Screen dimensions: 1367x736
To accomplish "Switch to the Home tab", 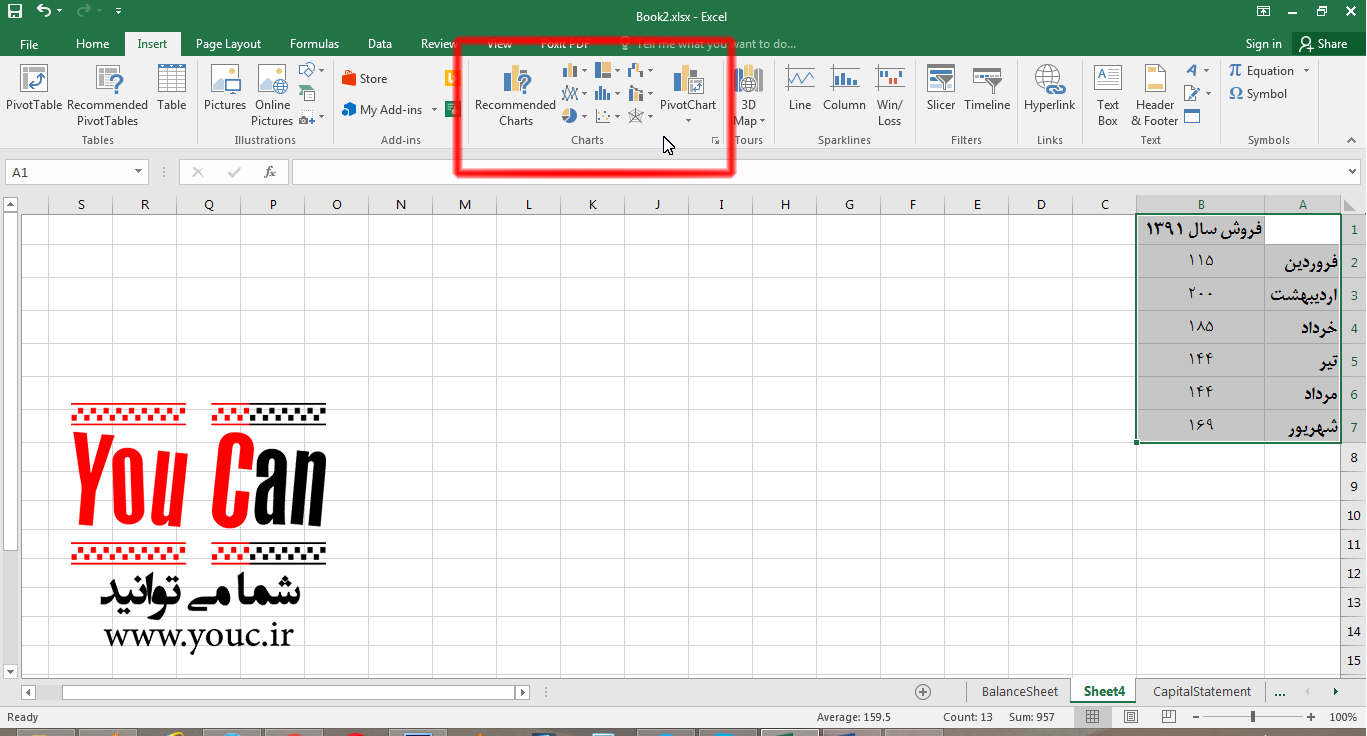I will click(x=93, y=44).
